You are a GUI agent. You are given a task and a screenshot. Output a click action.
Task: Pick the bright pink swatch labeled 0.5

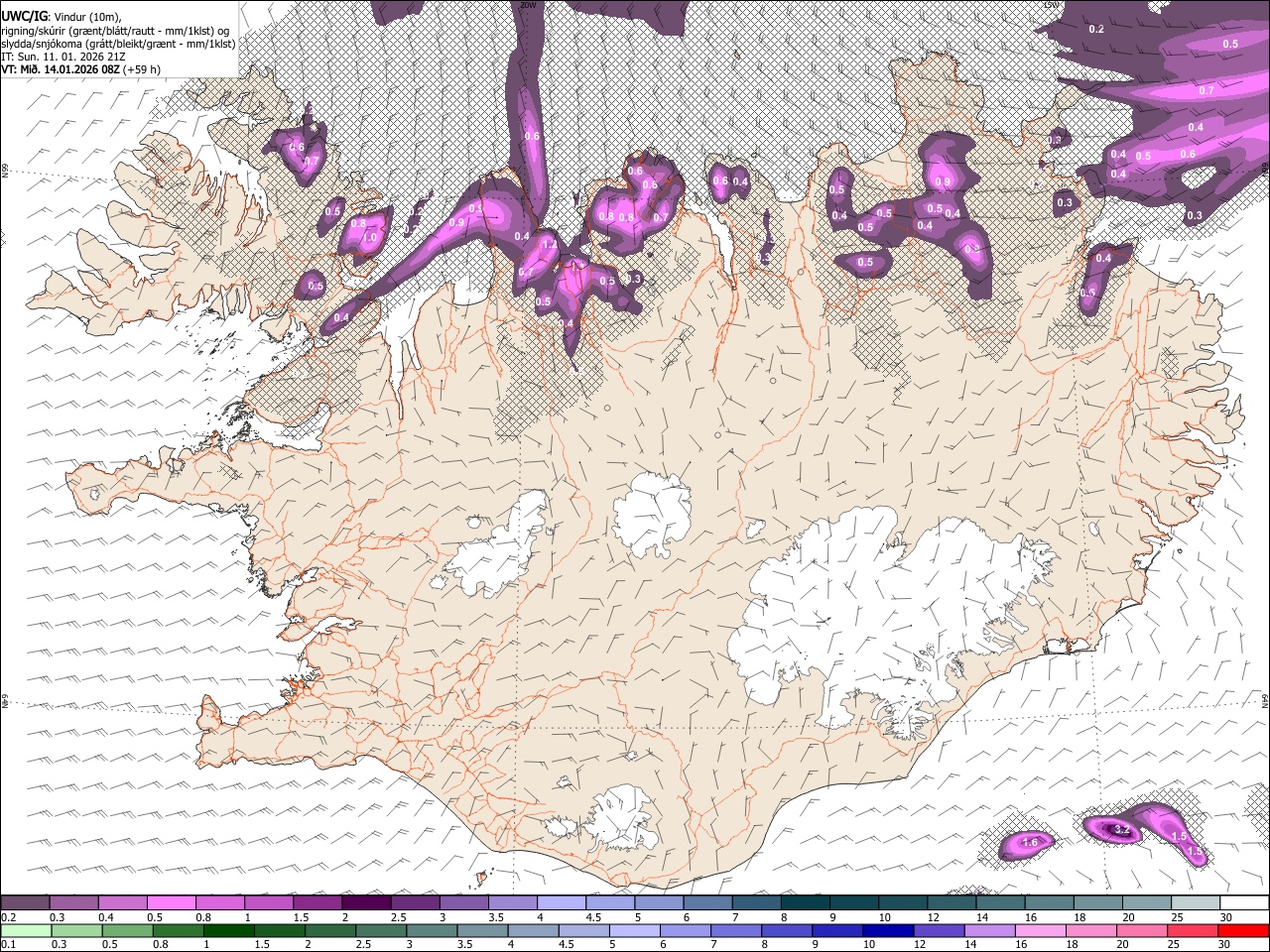click(171, 902)
